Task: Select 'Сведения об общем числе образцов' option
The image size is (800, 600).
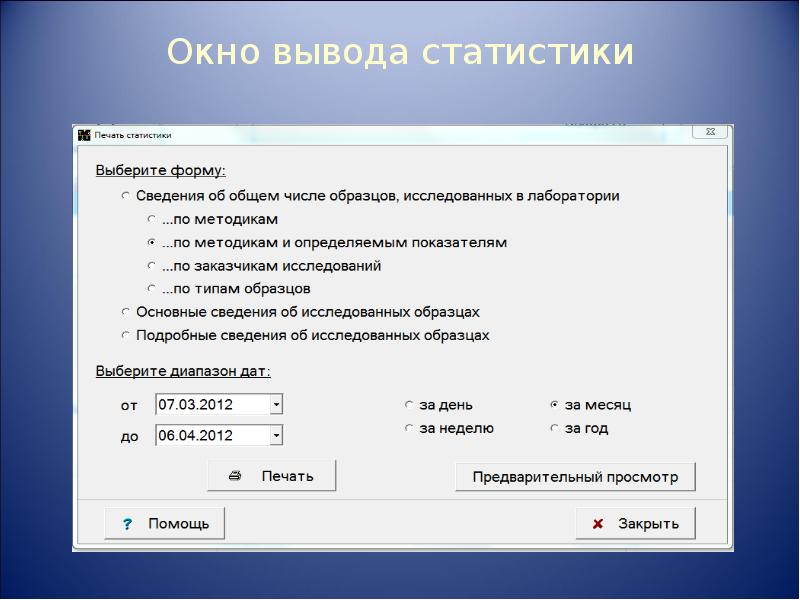Action: 125,196
